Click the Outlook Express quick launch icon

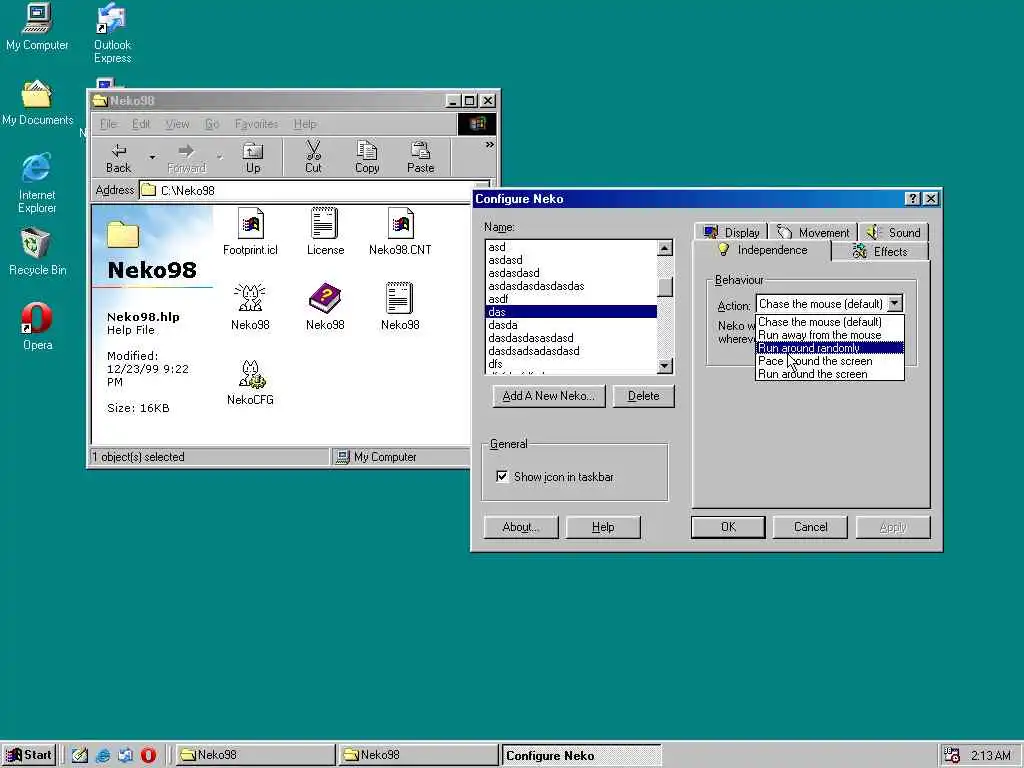tap(125, 755)
